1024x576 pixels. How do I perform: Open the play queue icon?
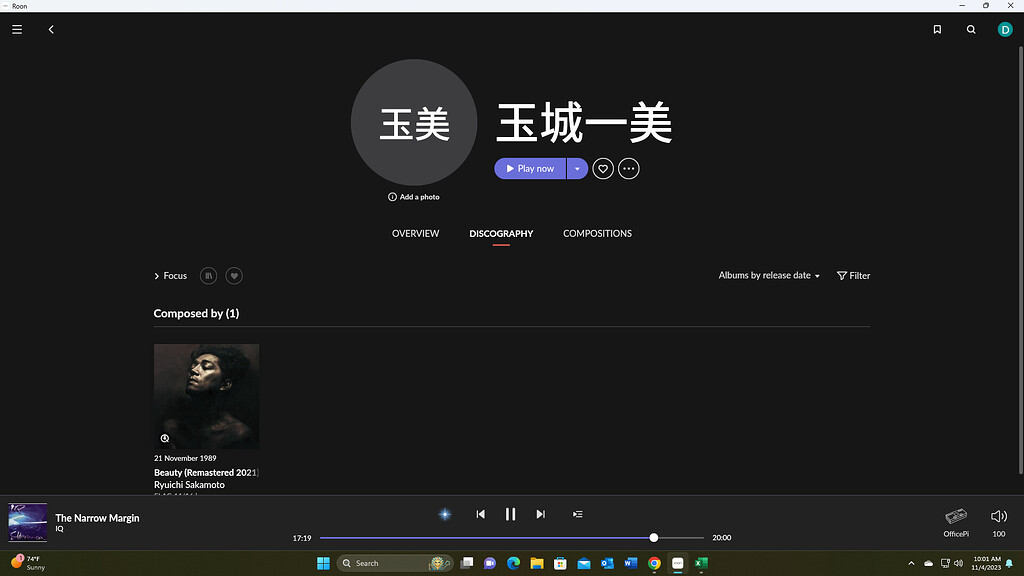point(577,514)
